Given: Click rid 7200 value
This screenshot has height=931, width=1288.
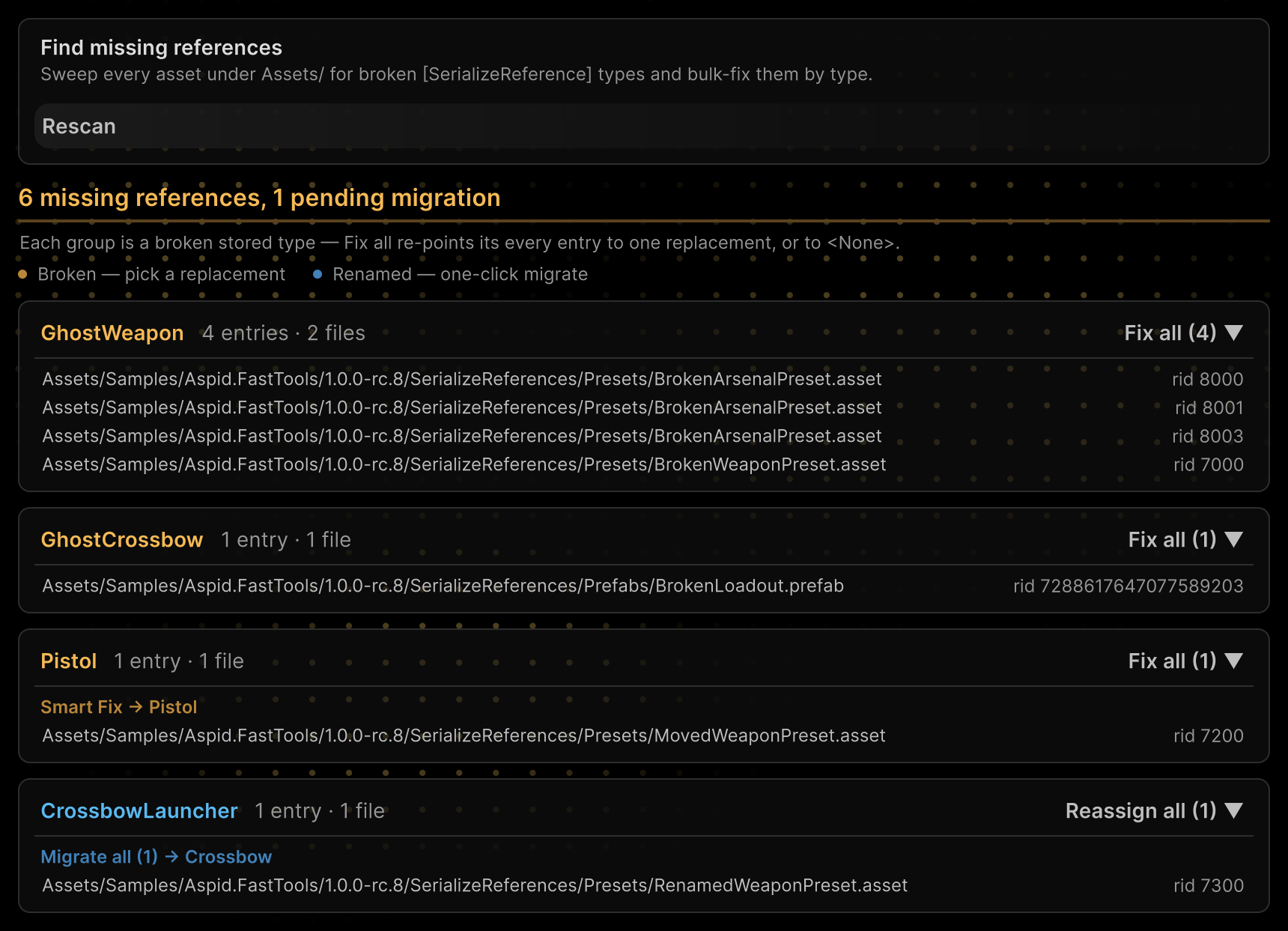Looking at the screenshot, I should (x=1209, y=736).
